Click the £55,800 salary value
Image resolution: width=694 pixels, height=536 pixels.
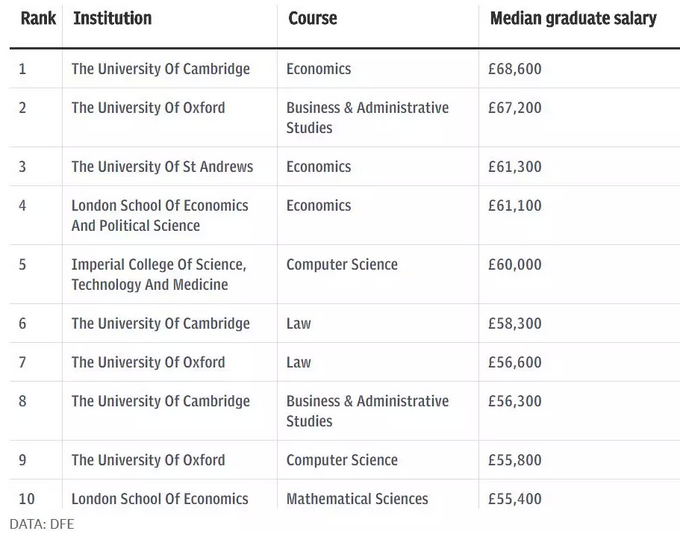point(515,460)
